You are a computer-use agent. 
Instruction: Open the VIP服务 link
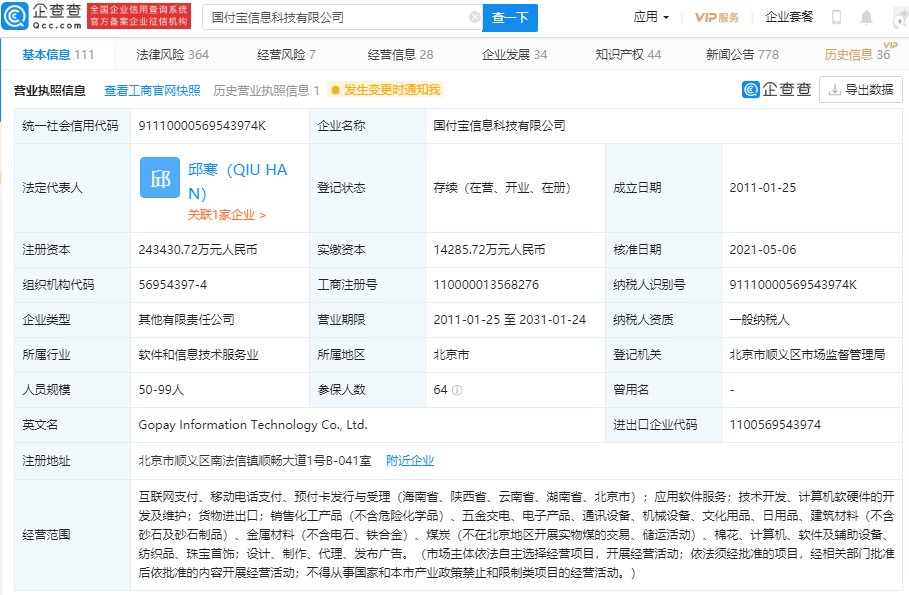point(717,17)
